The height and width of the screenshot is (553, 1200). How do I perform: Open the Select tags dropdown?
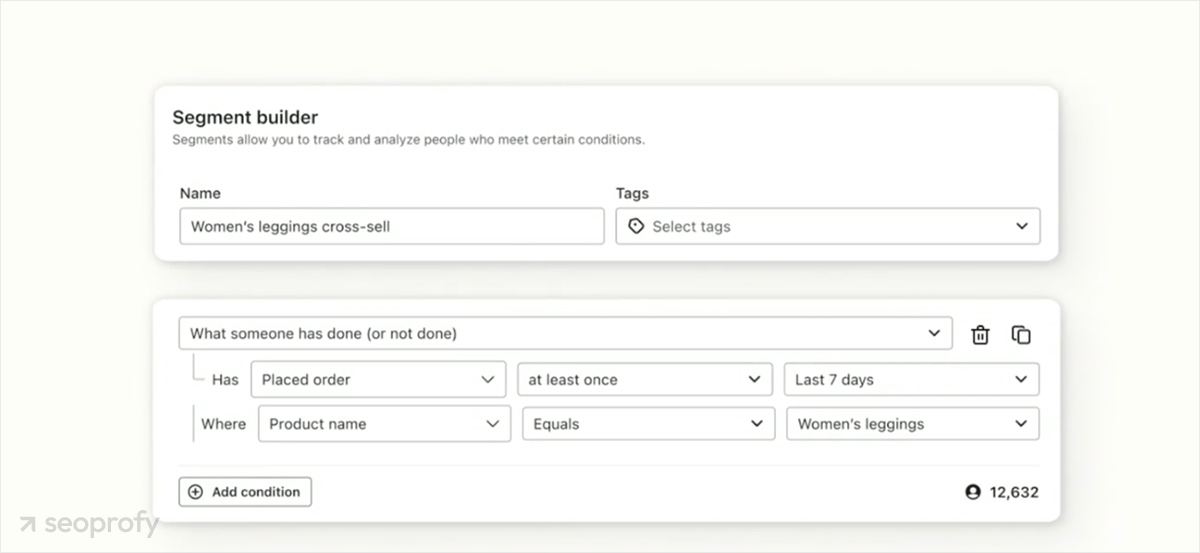827,227
